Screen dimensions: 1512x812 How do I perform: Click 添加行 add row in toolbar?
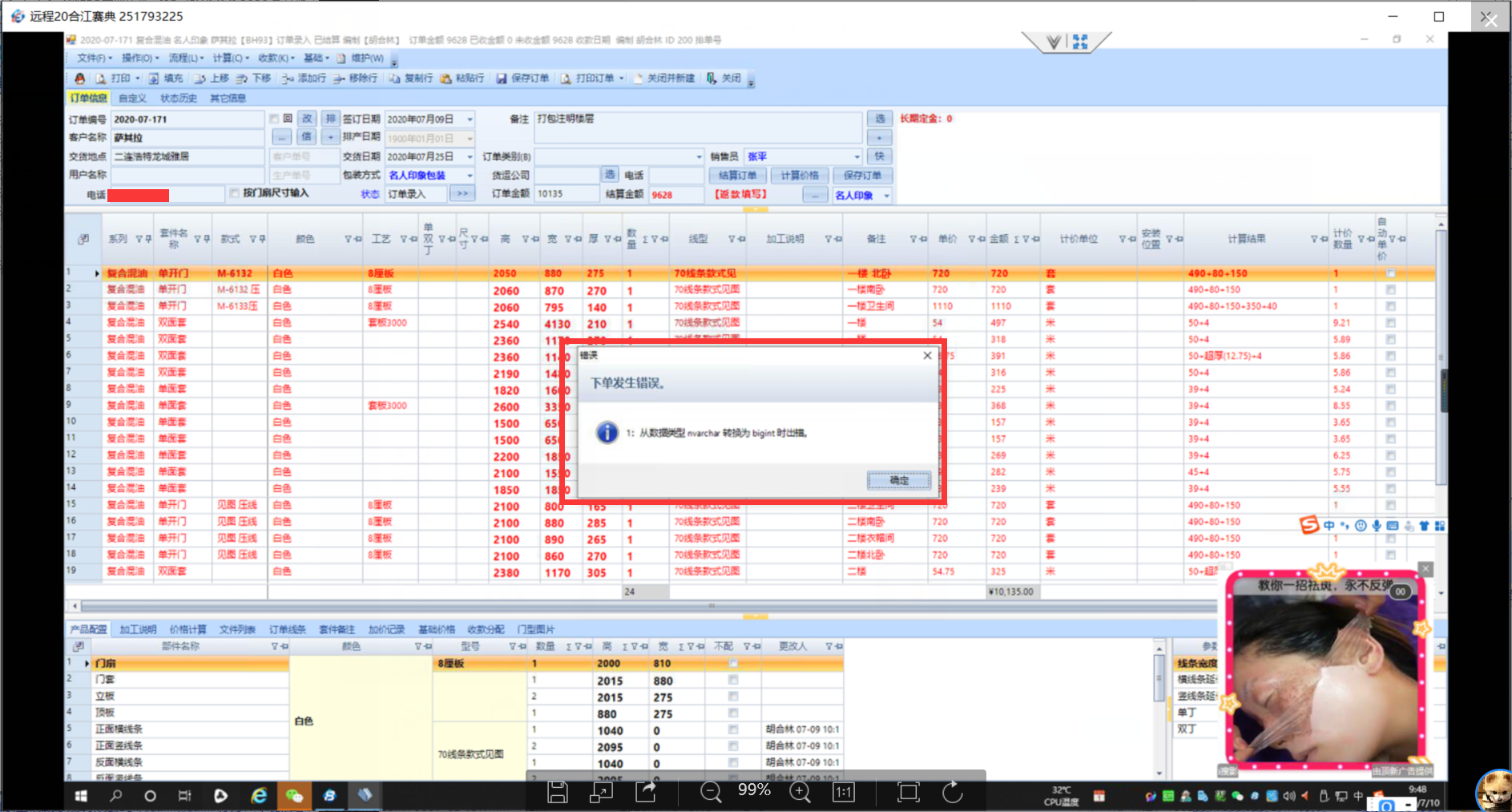coord(304,79)
